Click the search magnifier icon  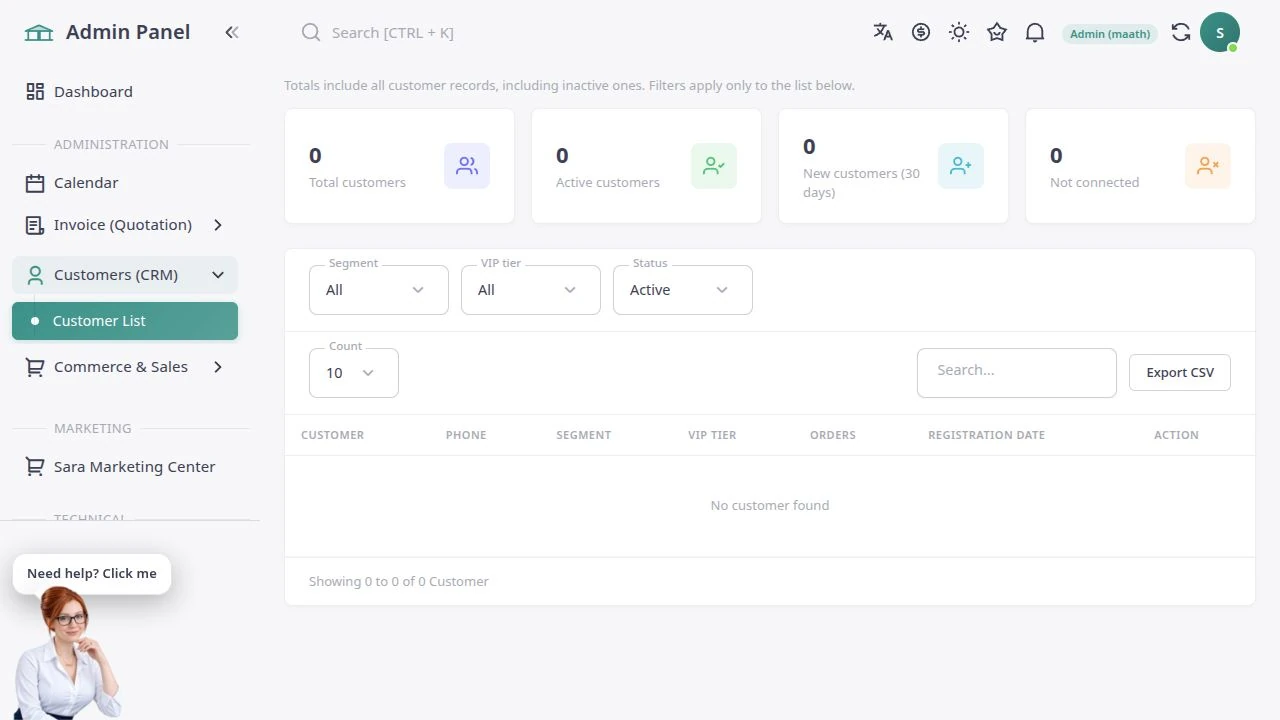point(311,32)
